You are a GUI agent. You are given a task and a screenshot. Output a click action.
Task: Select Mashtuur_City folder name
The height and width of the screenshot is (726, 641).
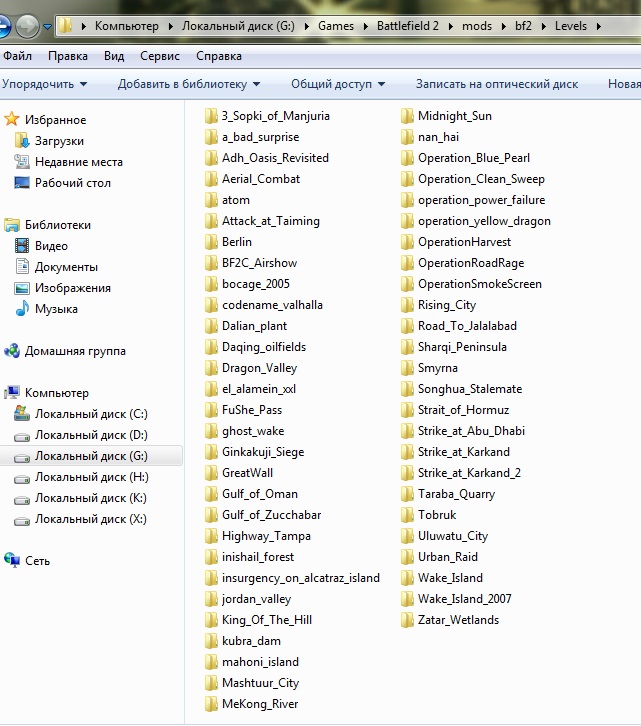click(x=260, y=682)
